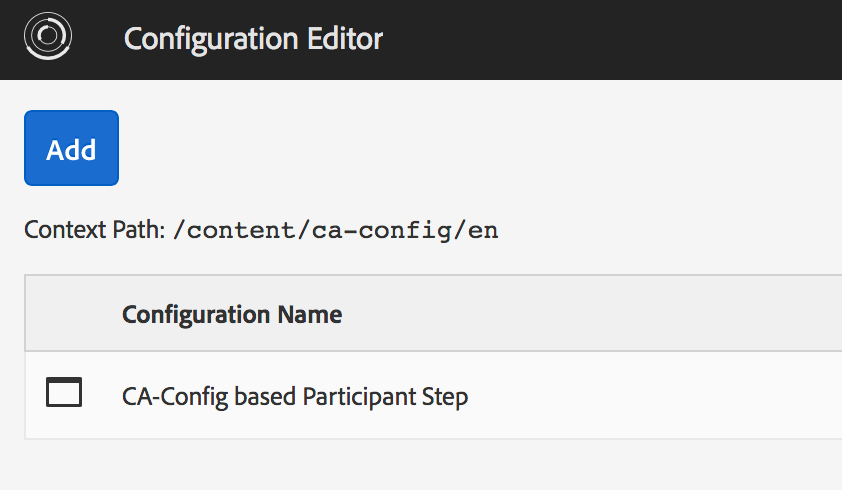
Task: Click the Configuration Editor title
Action: 253,39
